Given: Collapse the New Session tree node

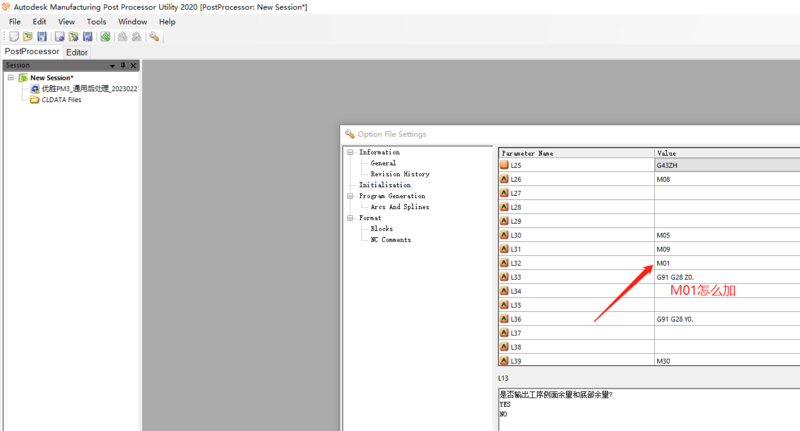Looking at the screenshot, I should click(9, 77).
